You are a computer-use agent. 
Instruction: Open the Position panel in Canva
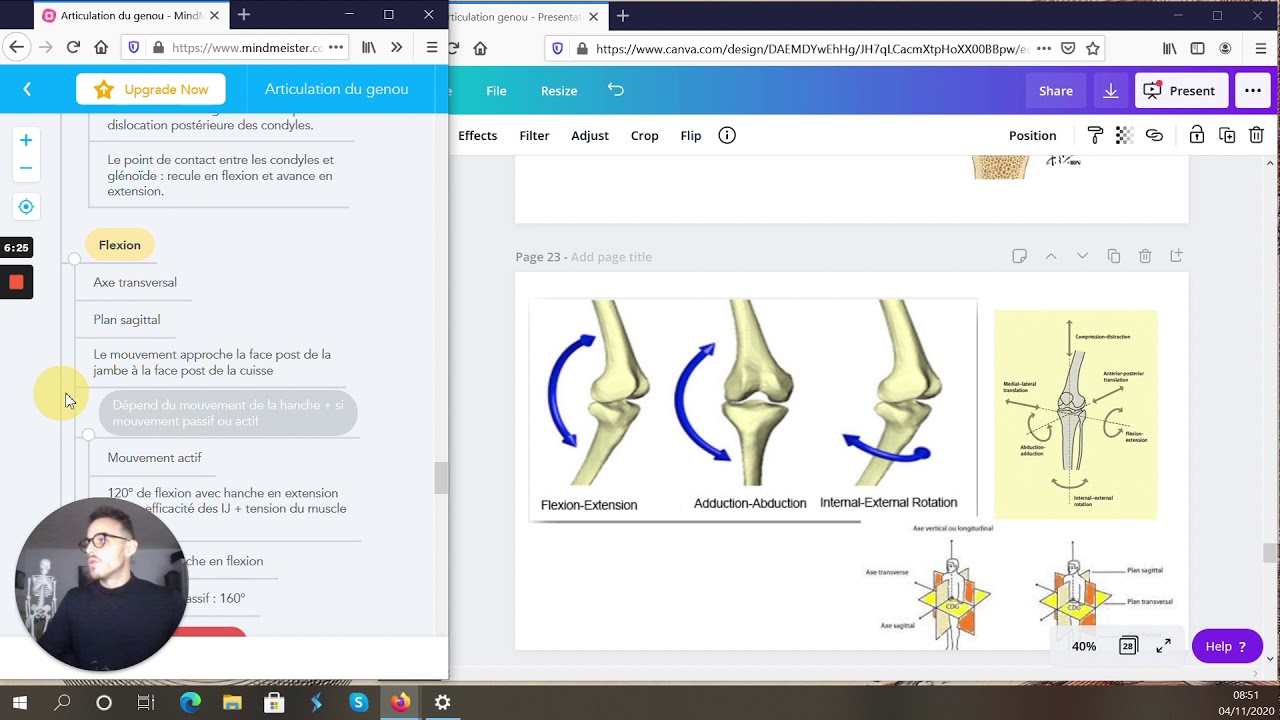pos(1033,135)
